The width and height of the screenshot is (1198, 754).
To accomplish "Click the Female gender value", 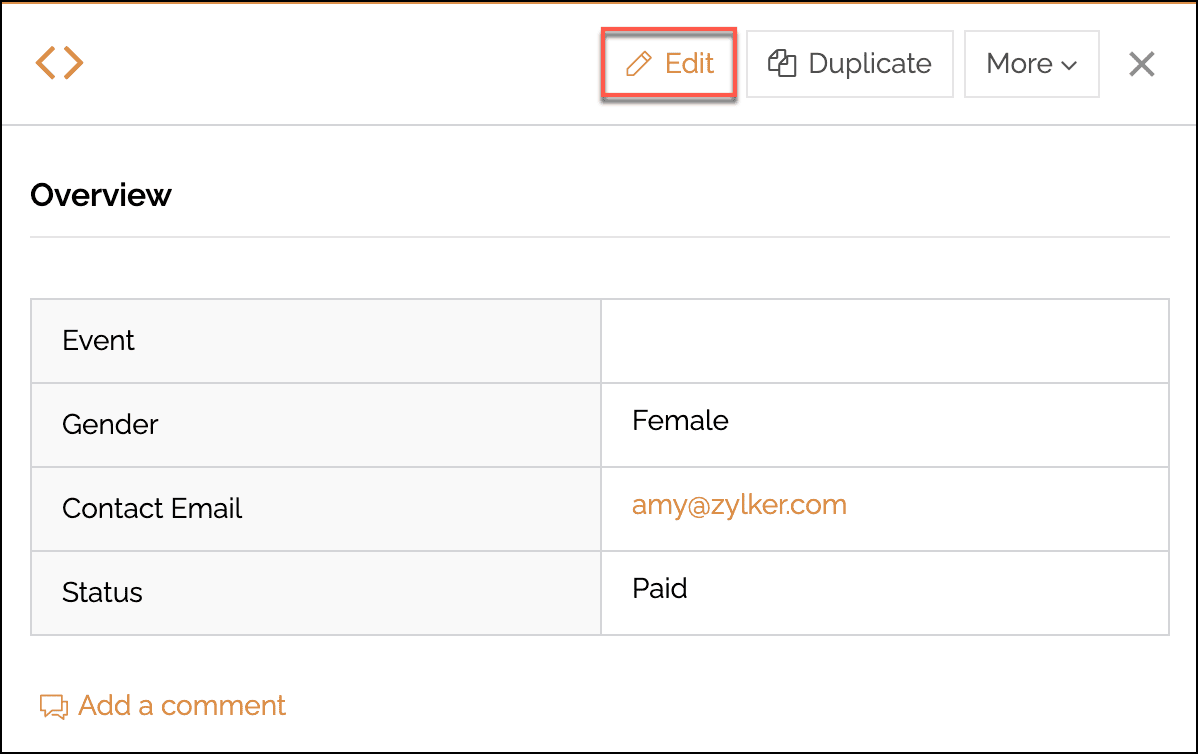I will pyautogui.click(x=680, y=421).
